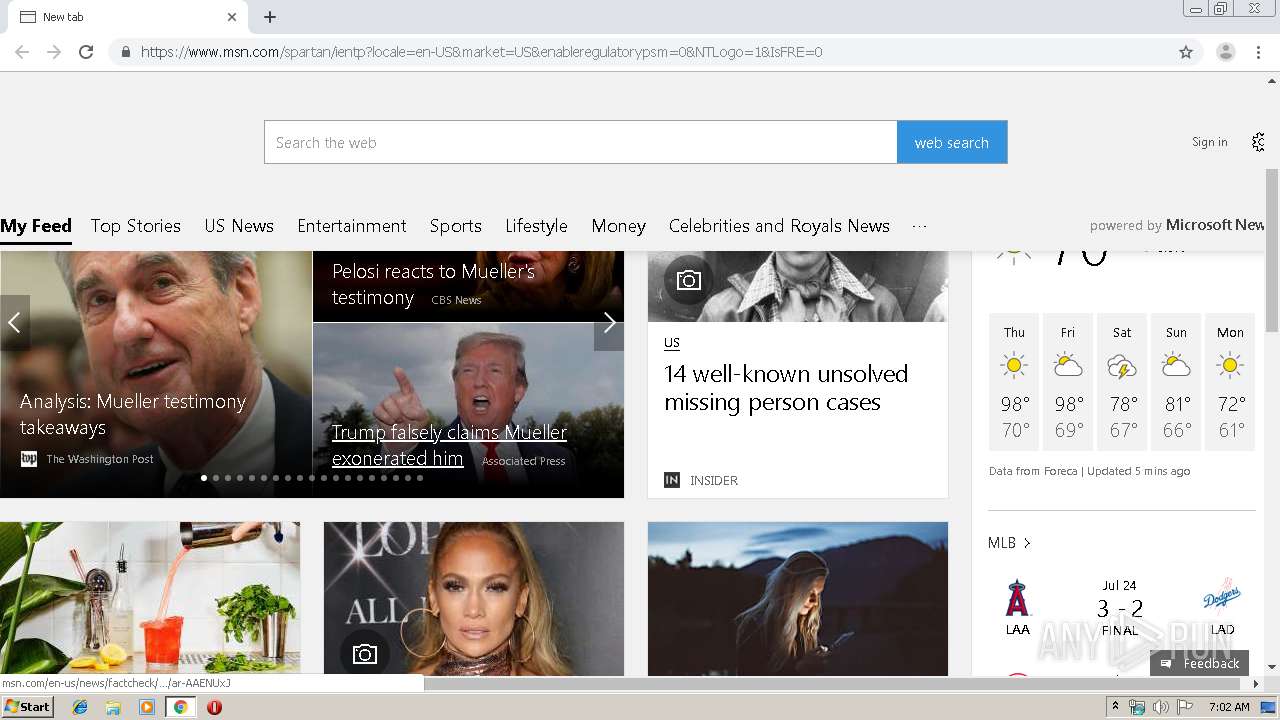
Task: Reload the page with refresh icon
Action: (86, 52)
